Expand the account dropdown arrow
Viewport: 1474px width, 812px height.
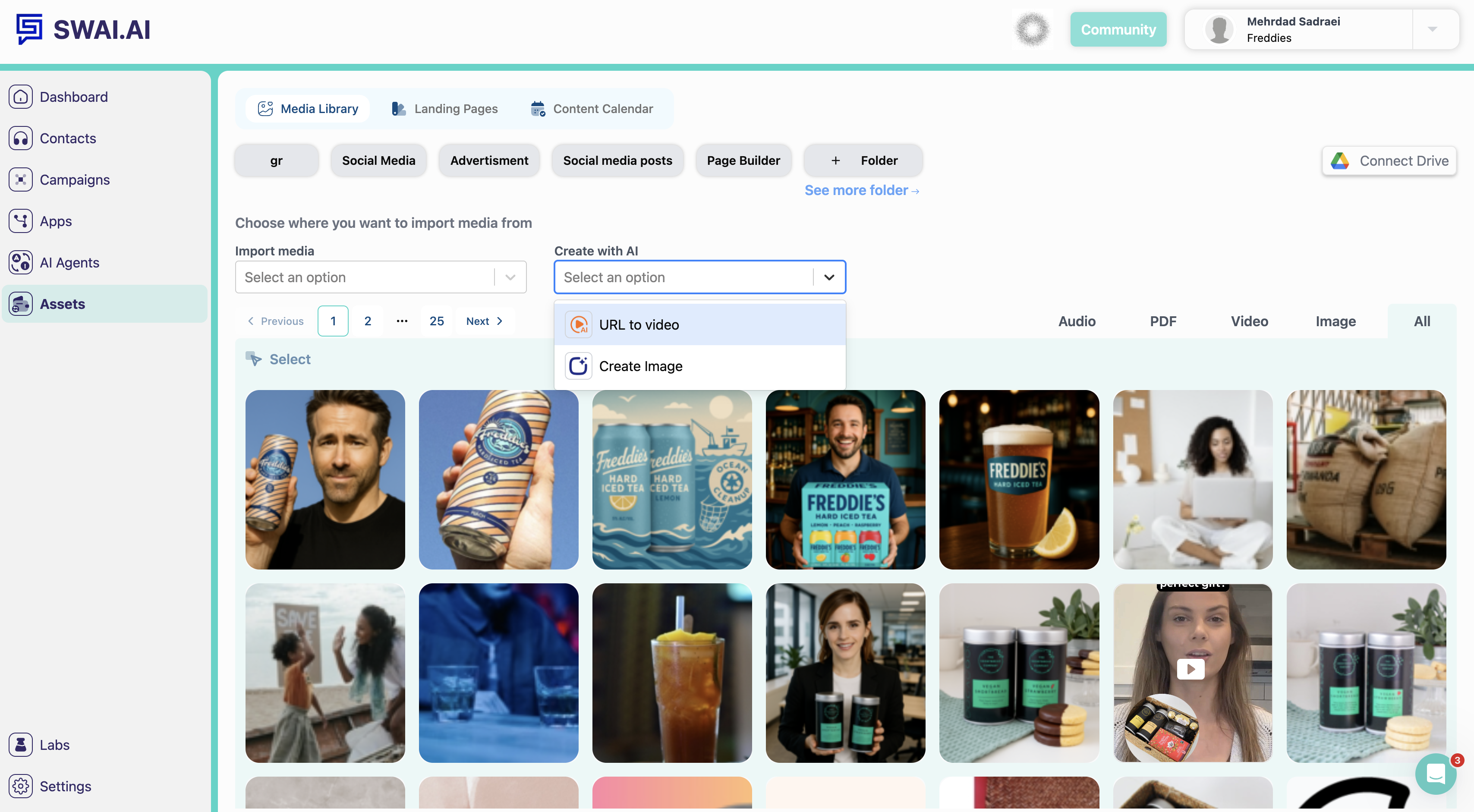point(1432,29)
